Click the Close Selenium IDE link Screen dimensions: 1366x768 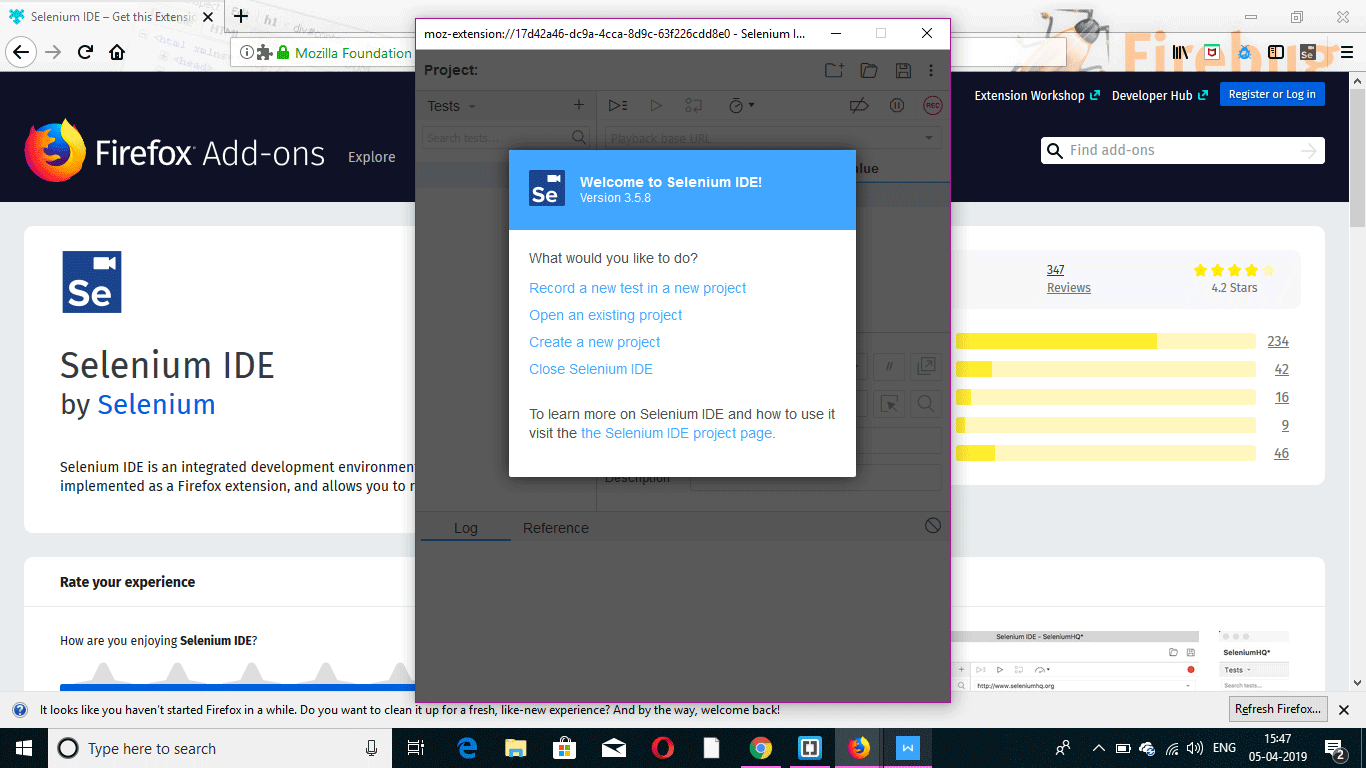tap(591, 369)
